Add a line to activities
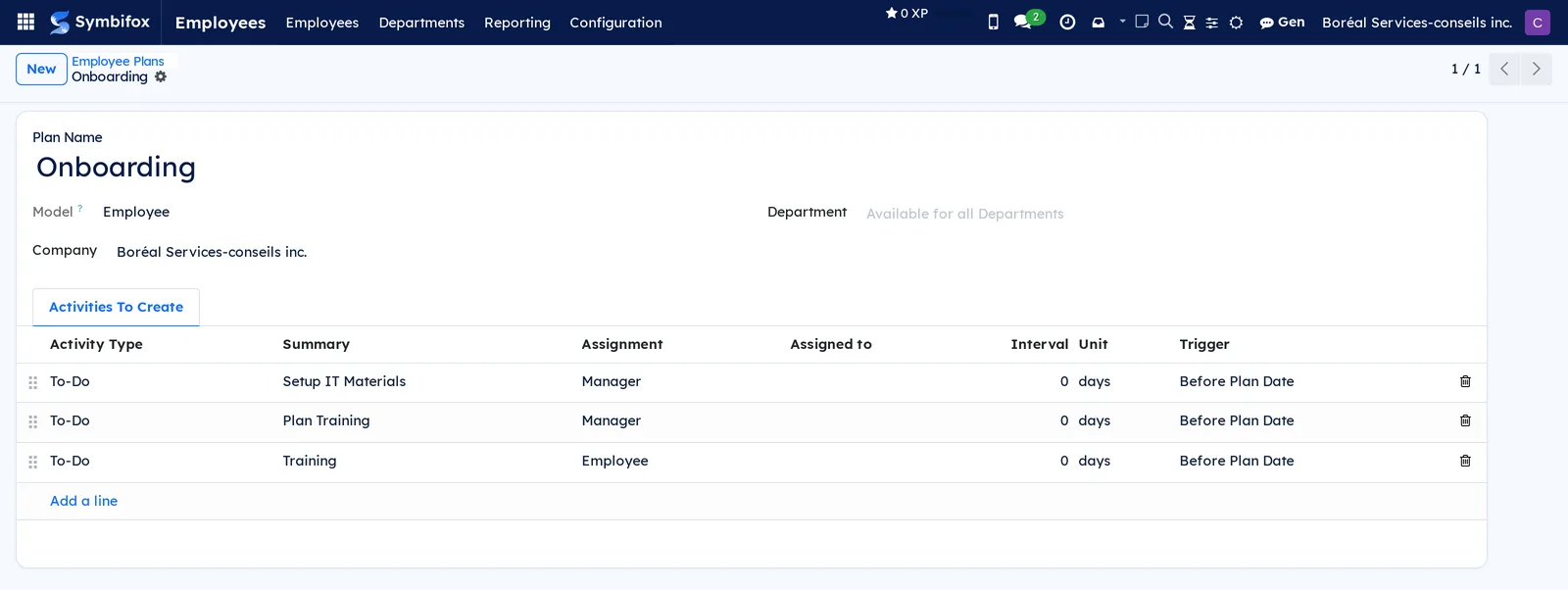The height and width of the screenshot is (590, 1568). [x=83, y=501]
